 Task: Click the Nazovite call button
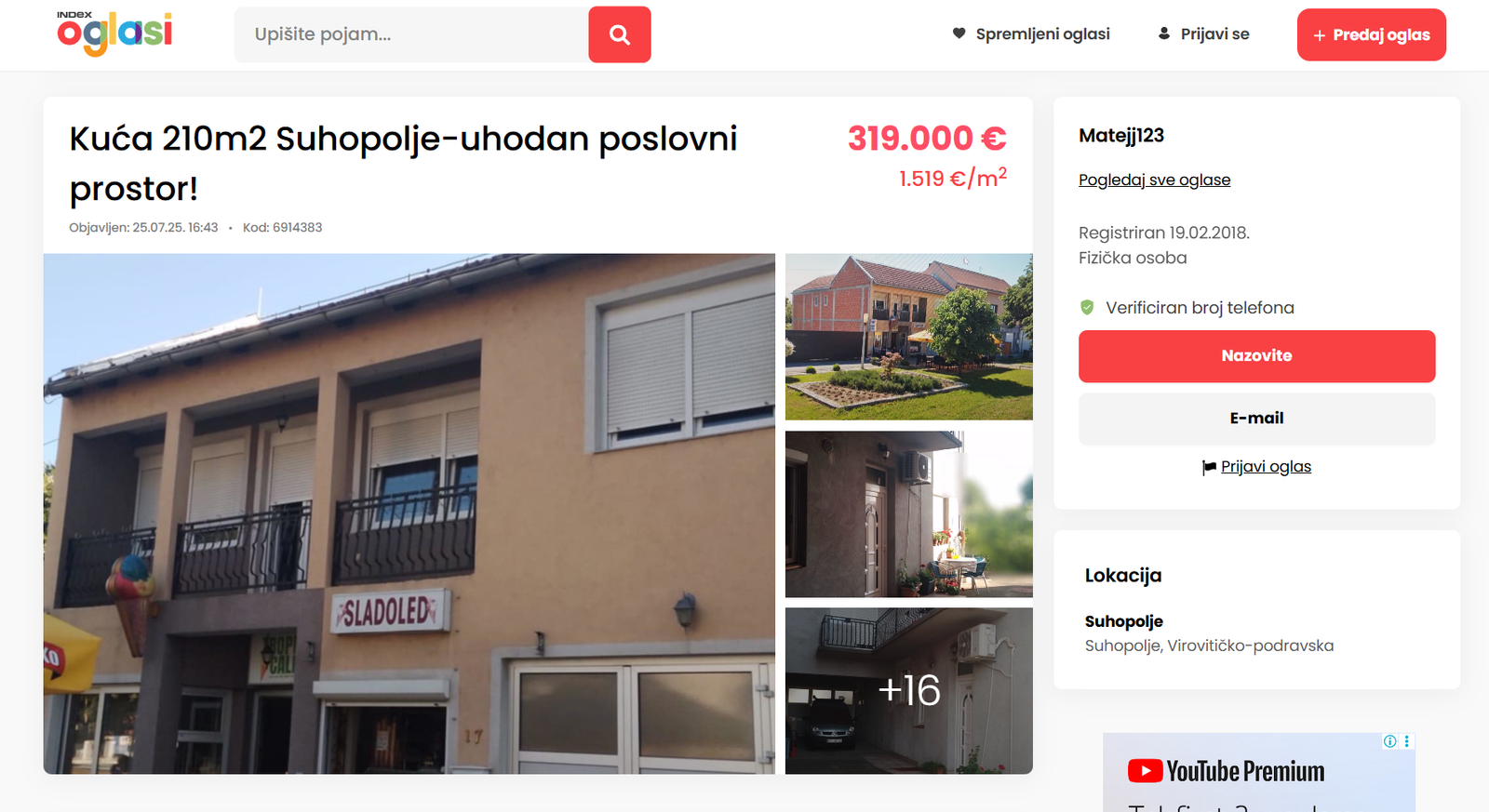(x=1256, y=356)
